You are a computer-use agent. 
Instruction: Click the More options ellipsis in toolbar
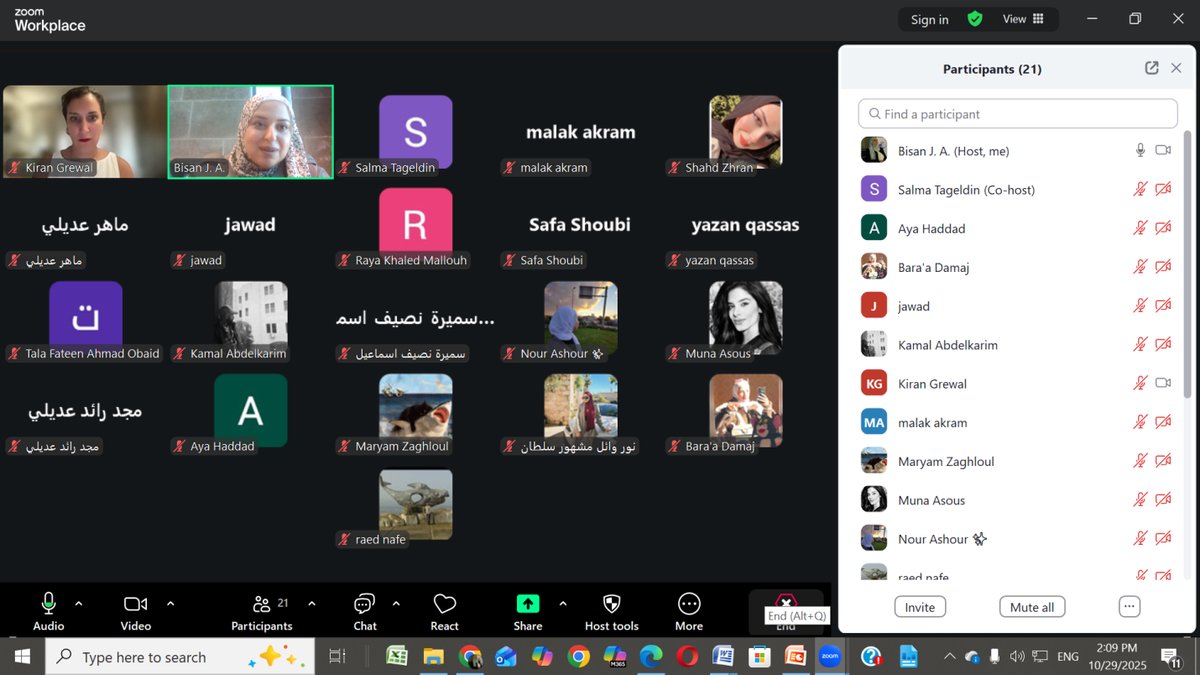(x=688, y=604)
